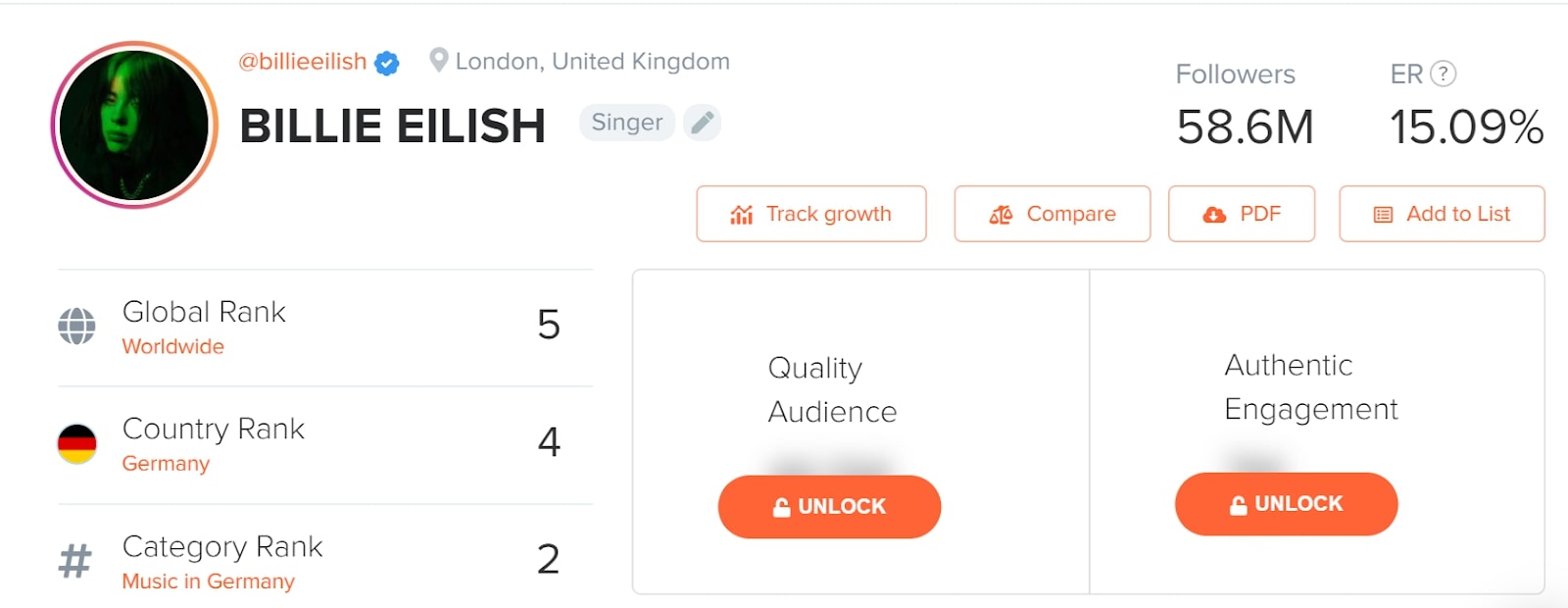
Task: Click the hashtag Category Rank icon
Action: tap(75, 561)
